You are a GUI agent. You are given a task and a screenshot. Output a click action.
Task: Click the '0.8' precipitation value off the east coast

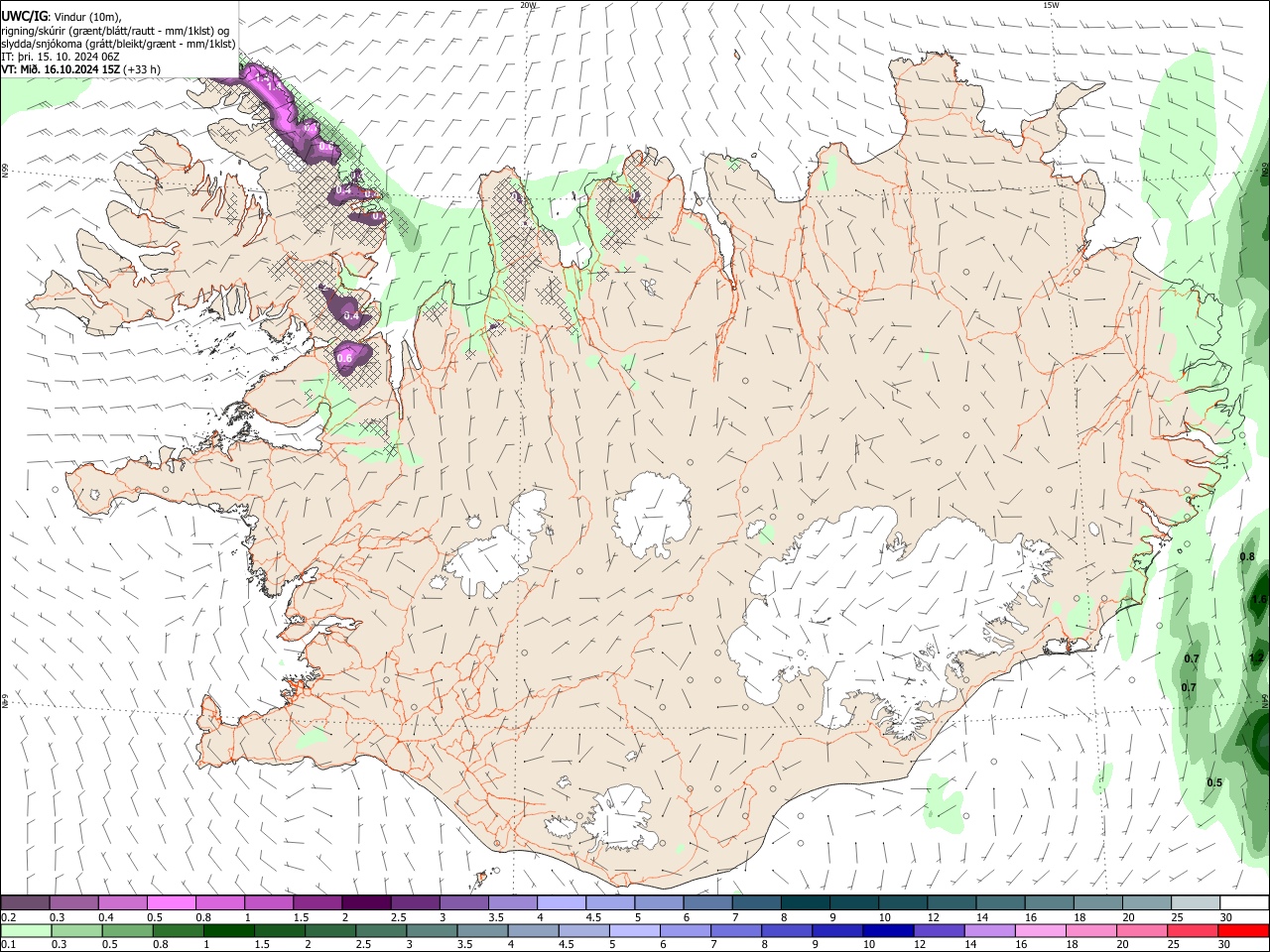[1247, 556]
